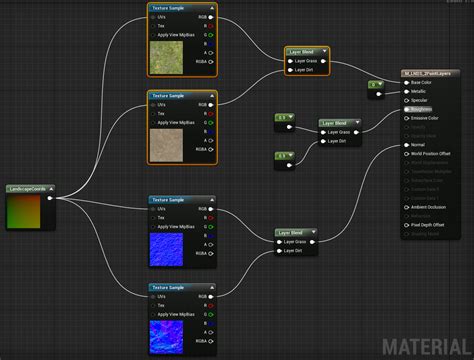The width and height of the screenshot is (474, 360).
Task: Click the Base Color input pin
Action: pyautogui.click(x=406, y=82)
